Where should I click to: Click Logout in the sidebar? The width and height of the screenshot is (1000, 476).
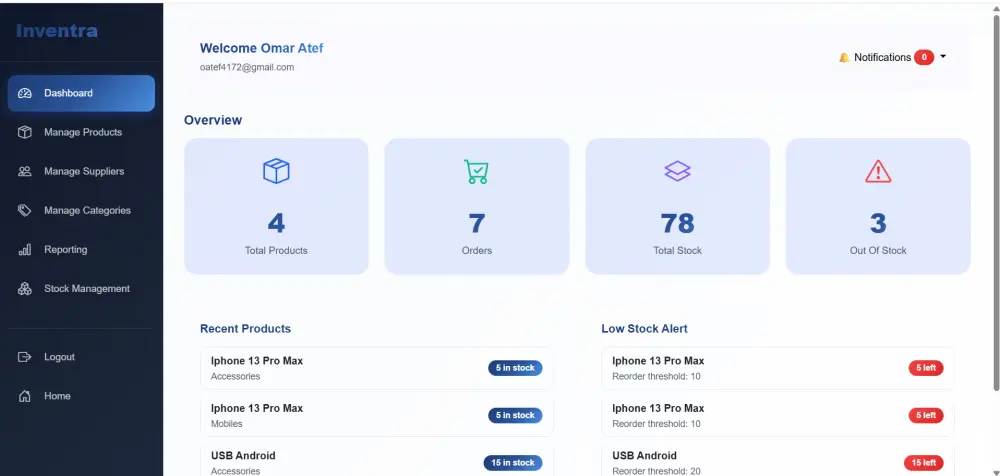click(x=81, y=357)
